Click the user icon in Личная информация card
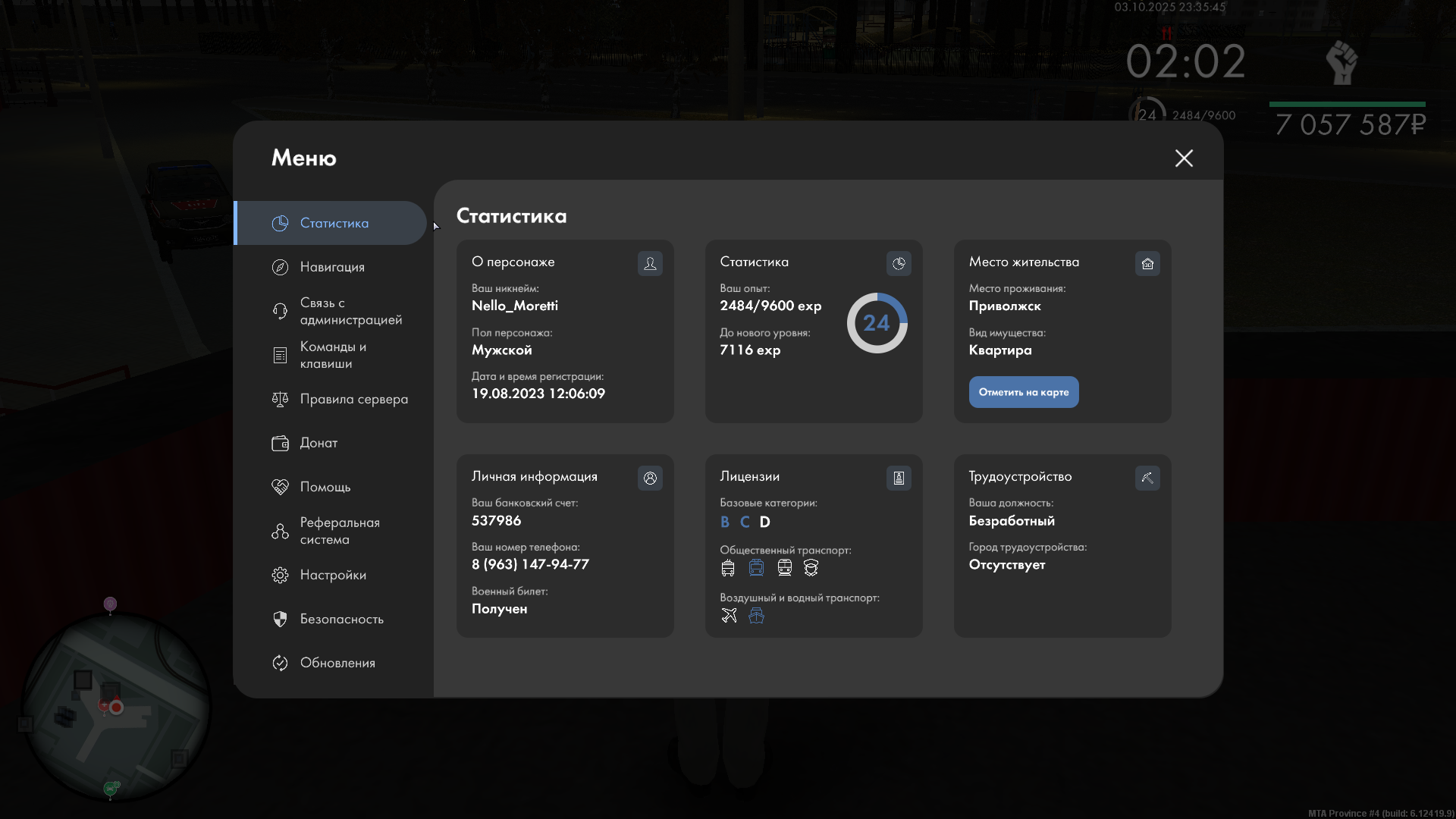This screenshot has width=1456, height=819. [x=650, y=478]
